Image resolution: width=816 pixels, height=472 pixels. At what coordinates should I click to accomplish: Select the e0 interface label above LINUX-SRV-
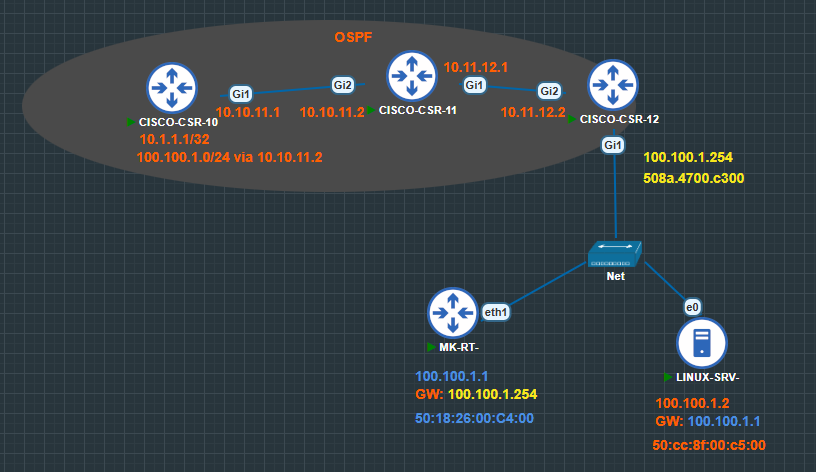692,308
